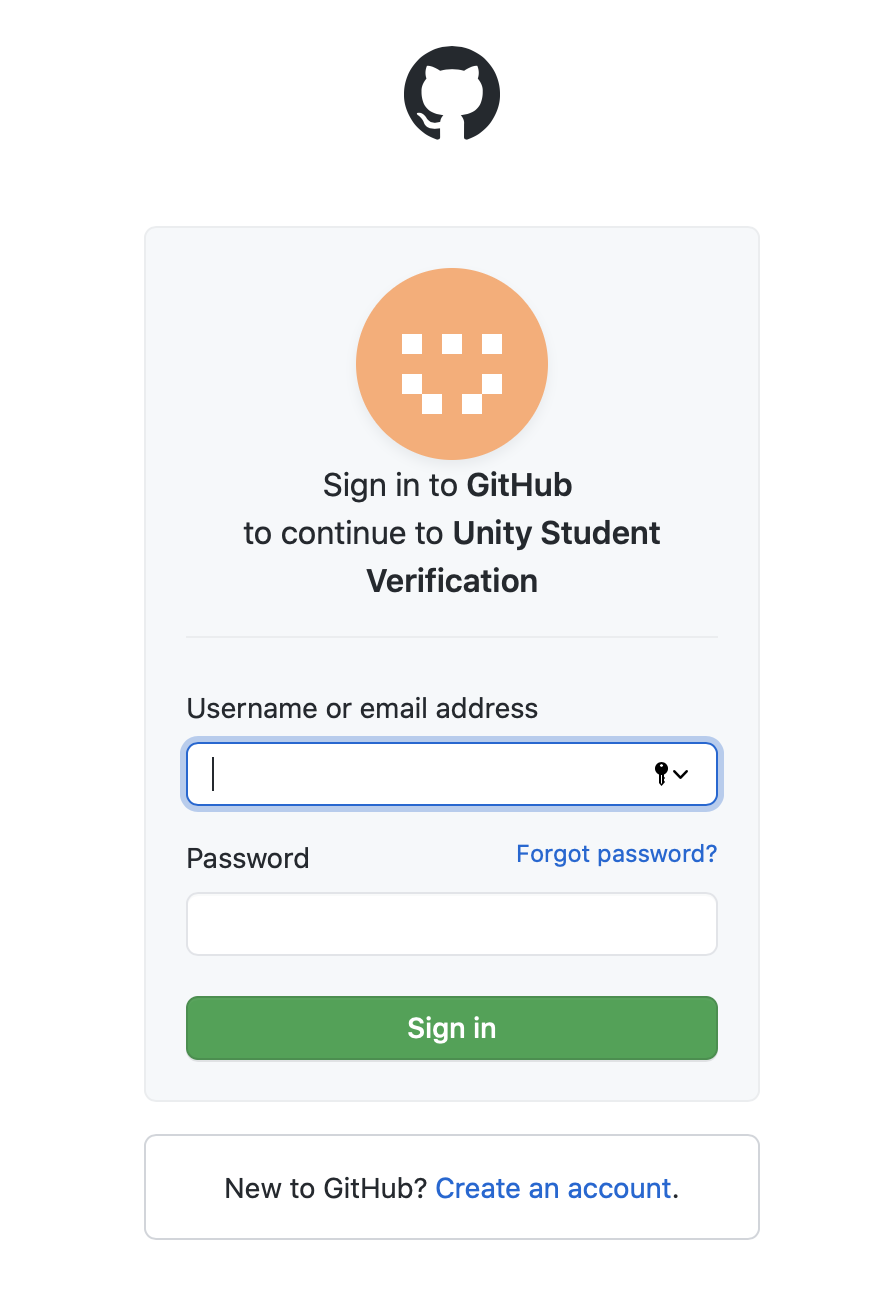The height and width of the screenshot is (1312, 872).
Task: Click the 'to continue to' text
Action: click(x=345, y=533)
